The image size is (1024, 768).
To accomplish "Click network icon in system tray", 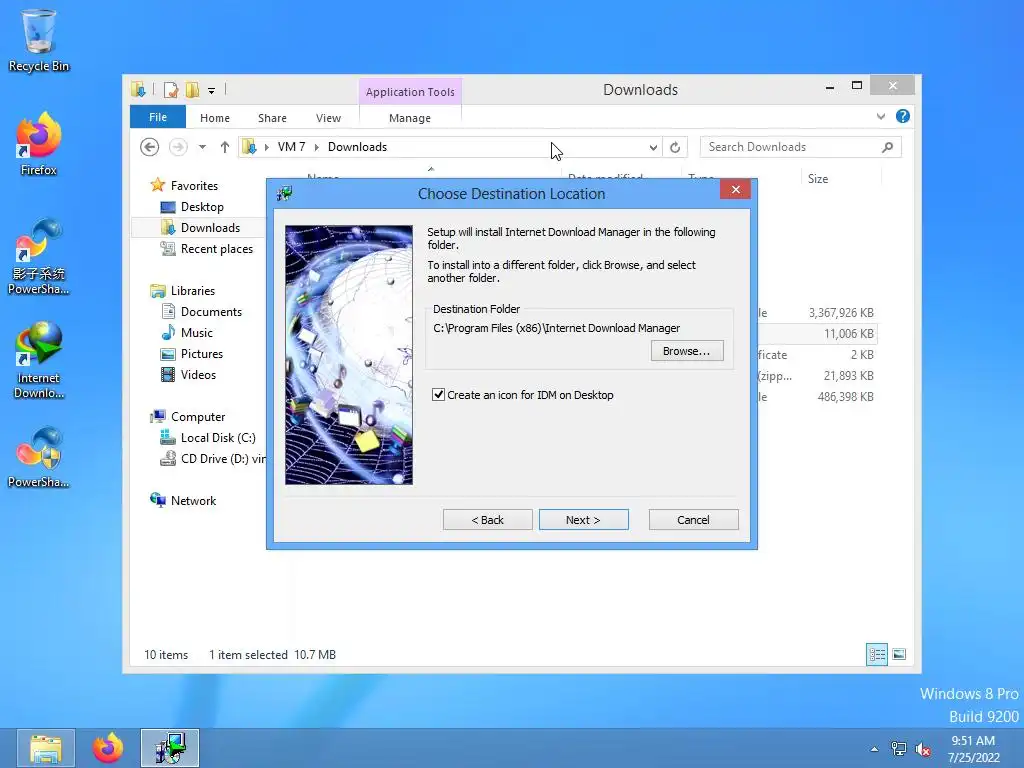I will pyautogui.click(x=899, y=749).
